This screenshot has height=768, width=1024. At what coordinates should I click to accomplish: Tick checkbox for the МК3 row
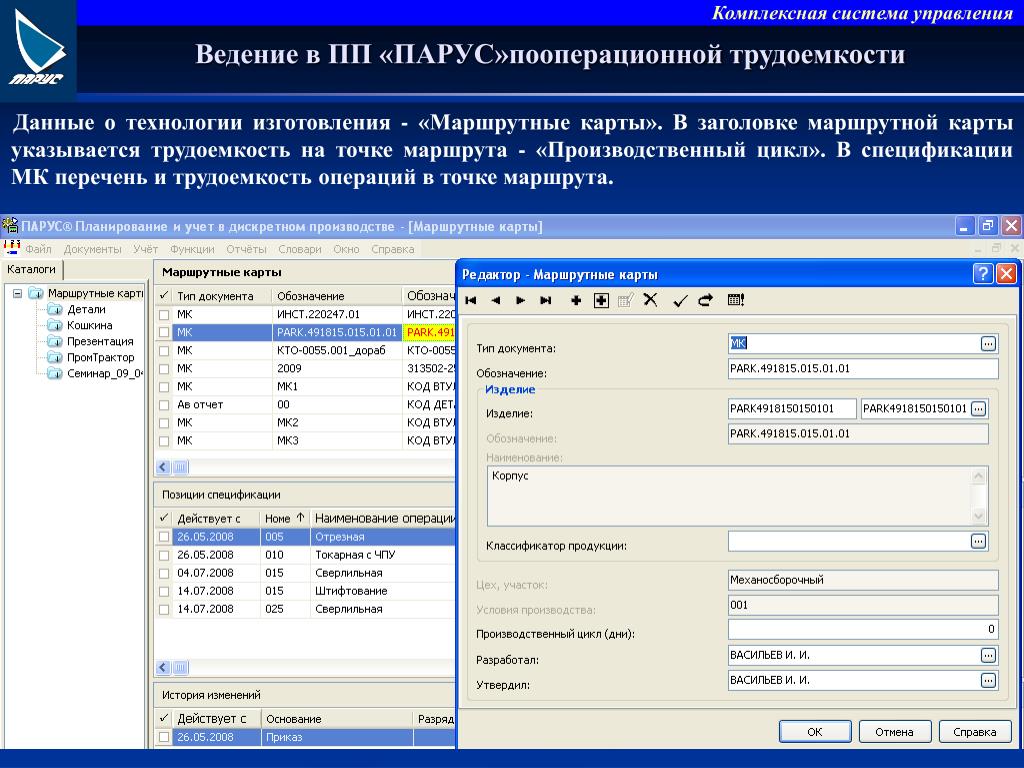[164, 441]
